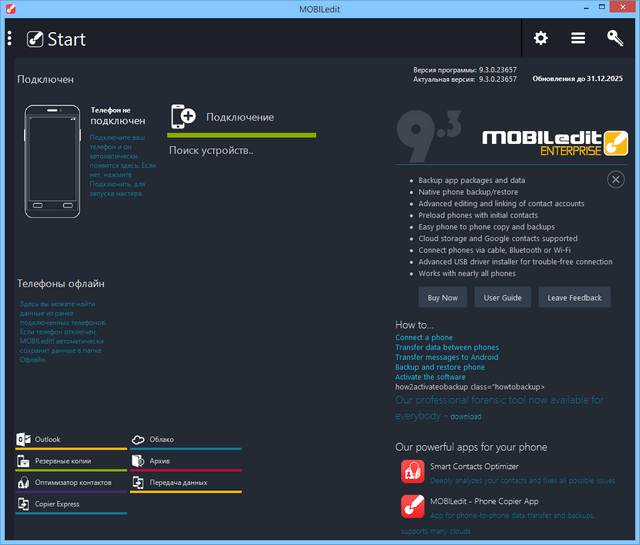This screenshot has height=545, width=640.
Task: Open Activate the software link
Action: click(x=430, y=377)
